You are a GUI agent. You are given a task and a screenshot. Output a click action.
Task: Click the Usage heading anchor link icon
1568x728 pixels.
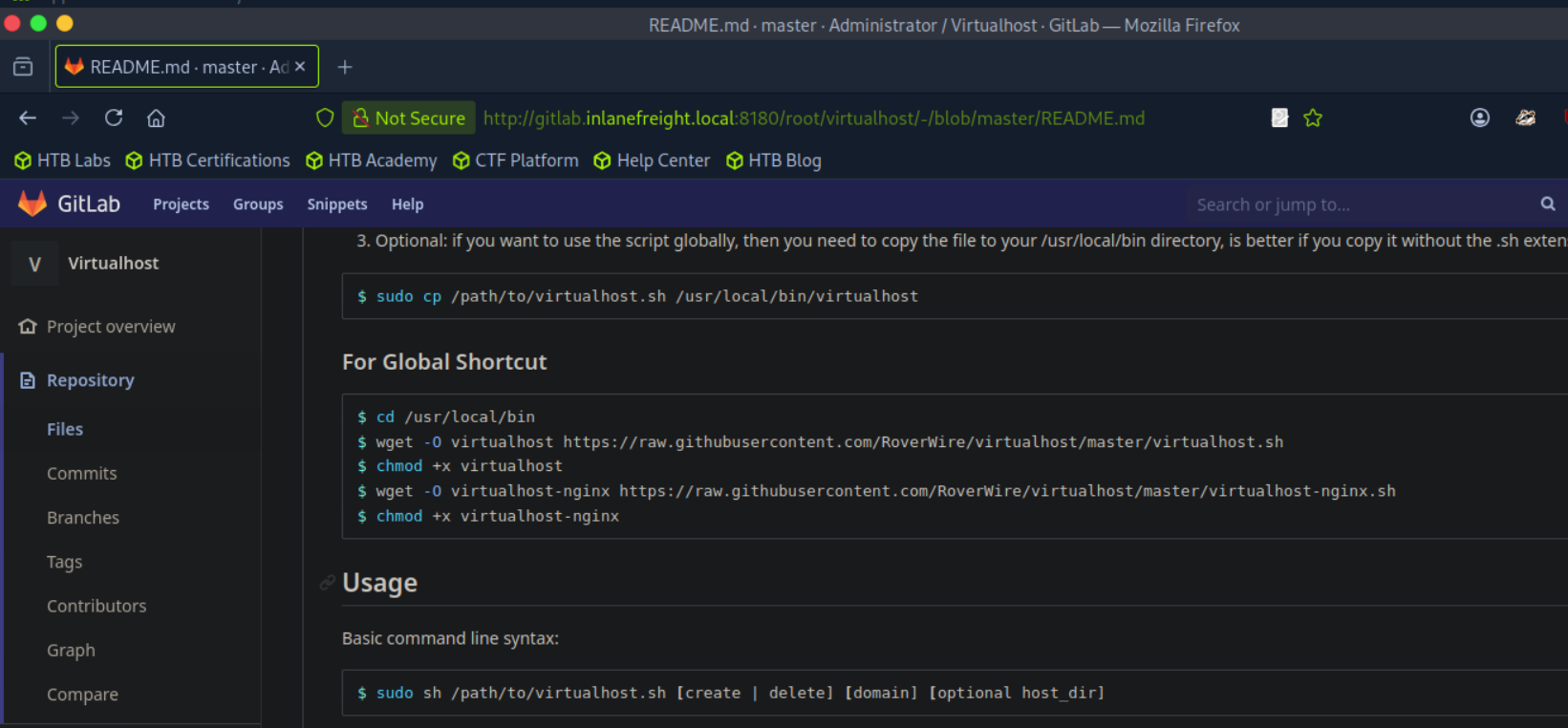pos(328,583)
